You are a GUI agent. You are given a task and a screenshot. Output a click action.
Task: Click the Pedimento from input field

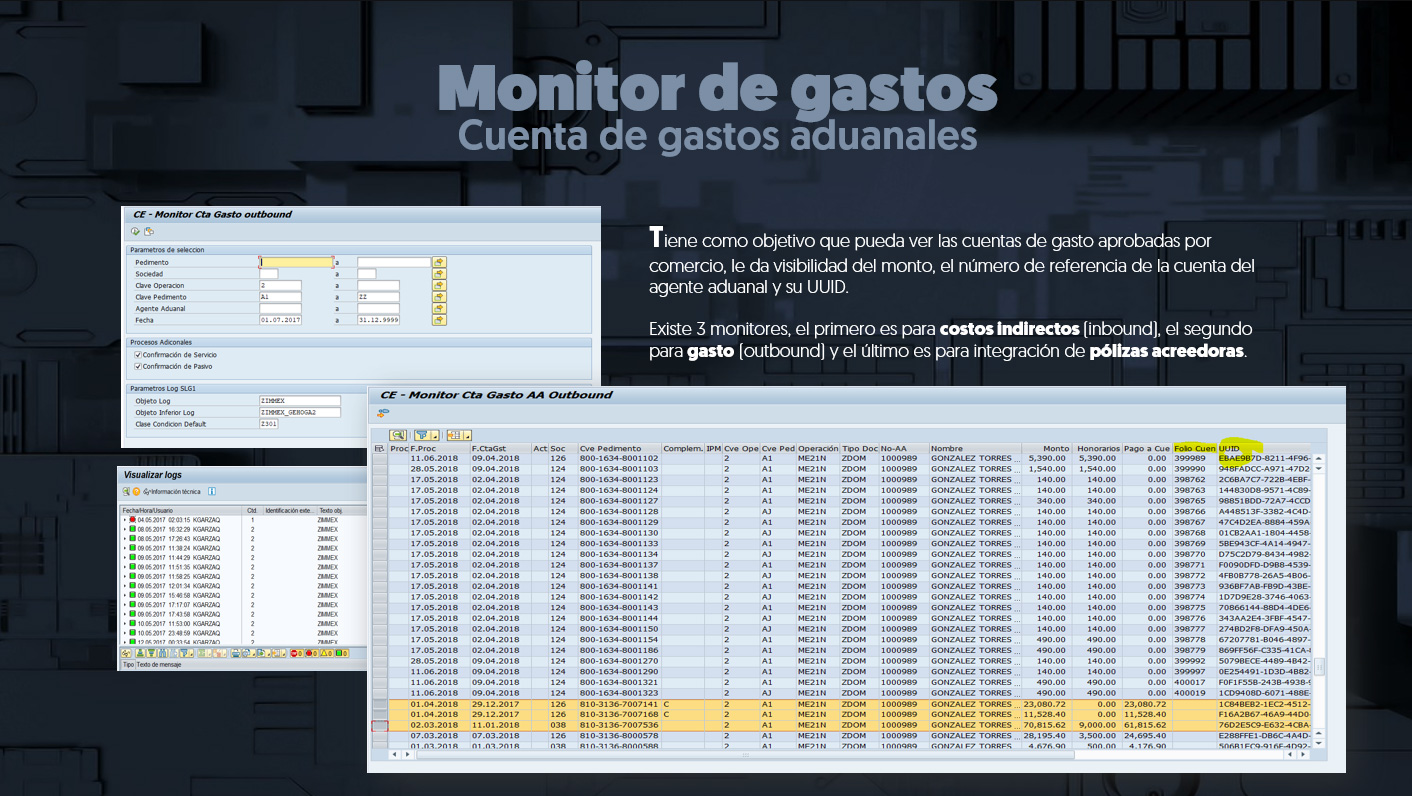point(296,262)
